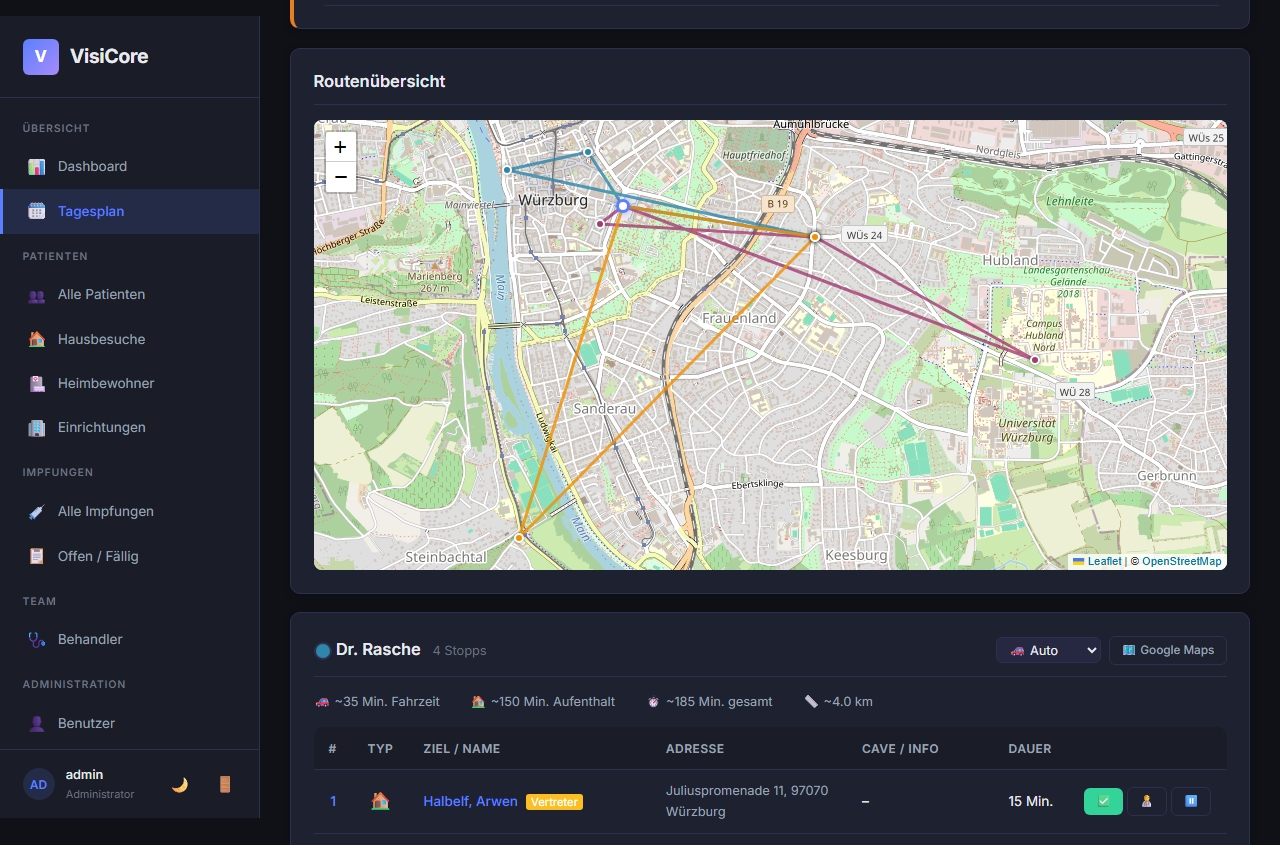Image resolution: width=1280 pixels, height=845 pixels.
Task: Click the VisiCore logo icon
Action: 41,57
